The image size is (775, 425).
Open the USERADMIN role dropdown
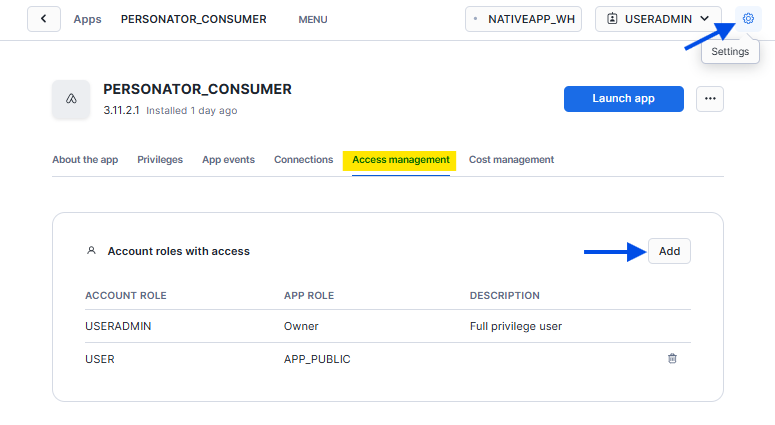tap(658, 19)
